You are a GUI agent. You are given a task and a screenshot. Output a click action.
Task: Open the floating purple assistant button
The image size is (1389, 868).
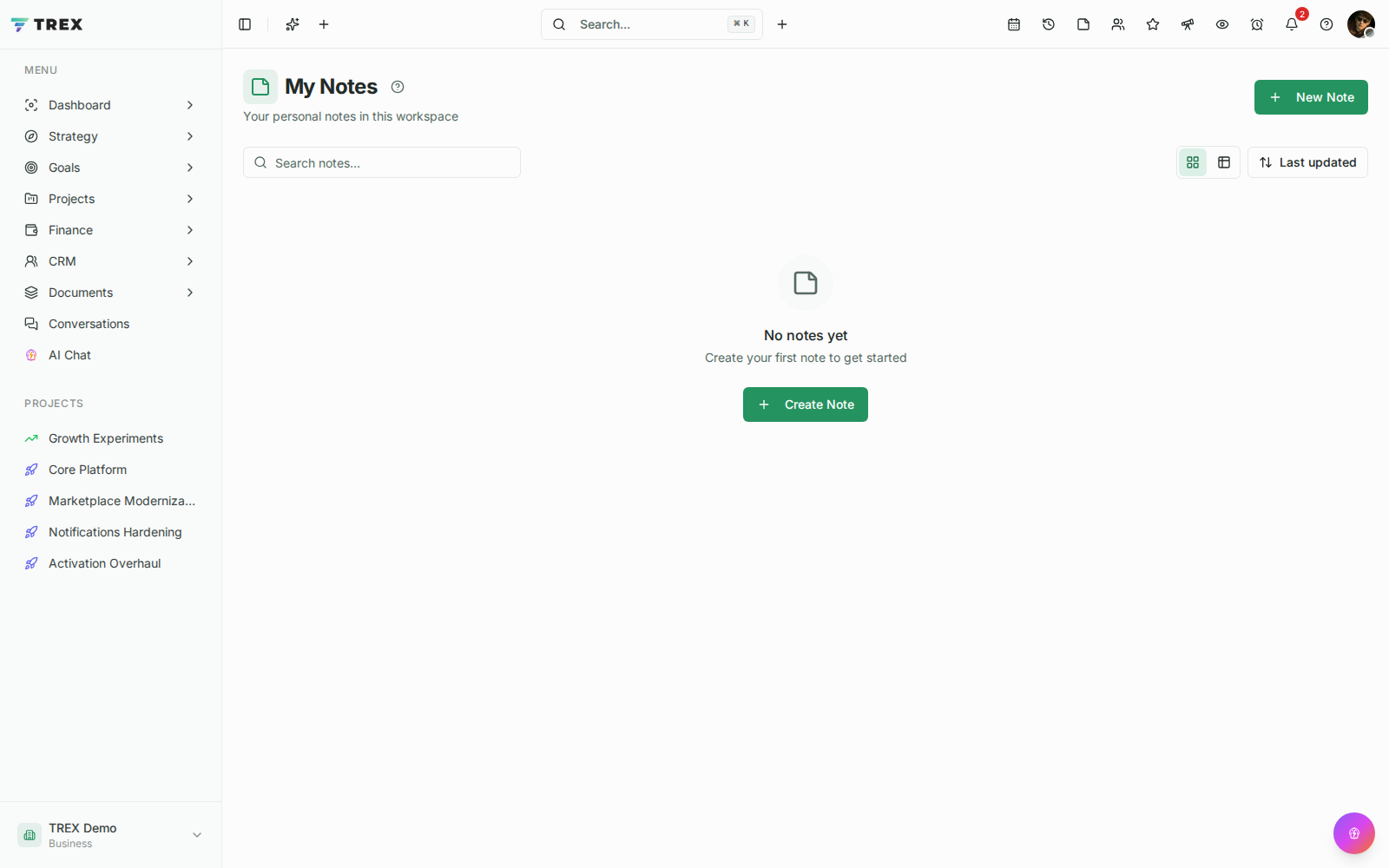coord(1354,833)
